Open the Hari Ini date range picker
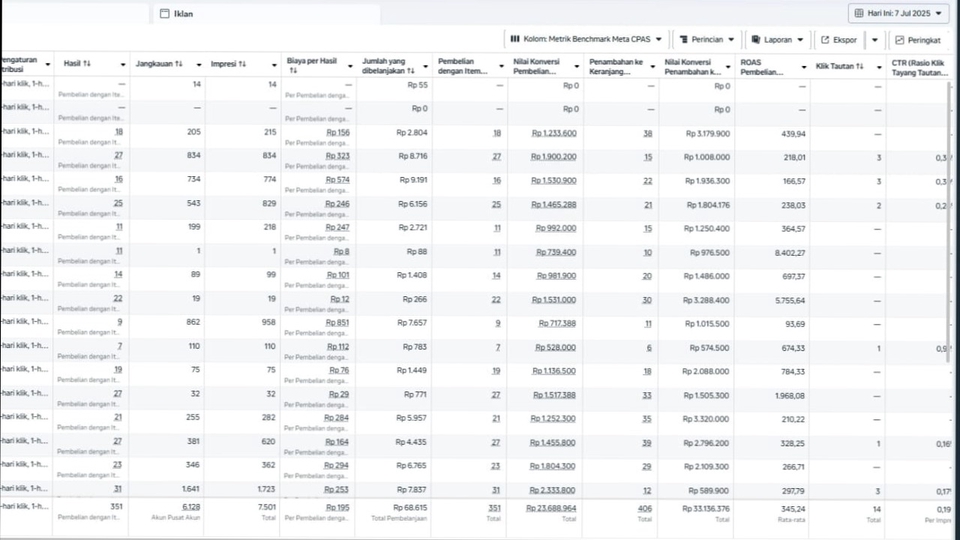The image size is (960, 540). coord(899,13)
